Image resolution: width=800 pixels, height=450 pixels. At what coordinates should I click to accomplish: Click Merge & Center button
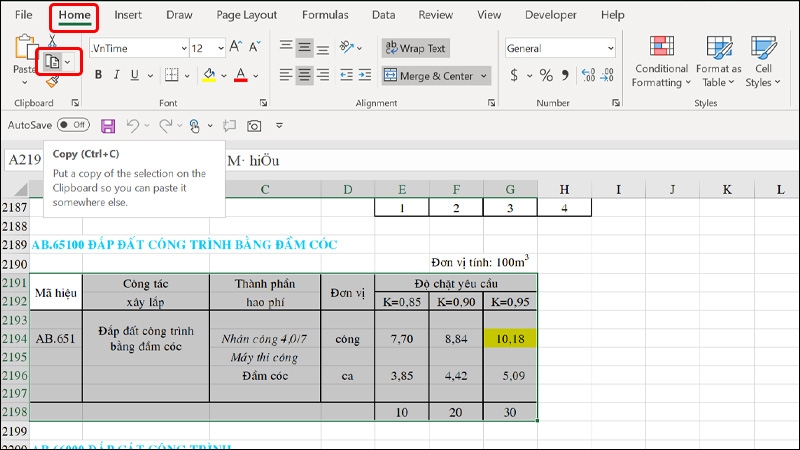click(430, 76)
